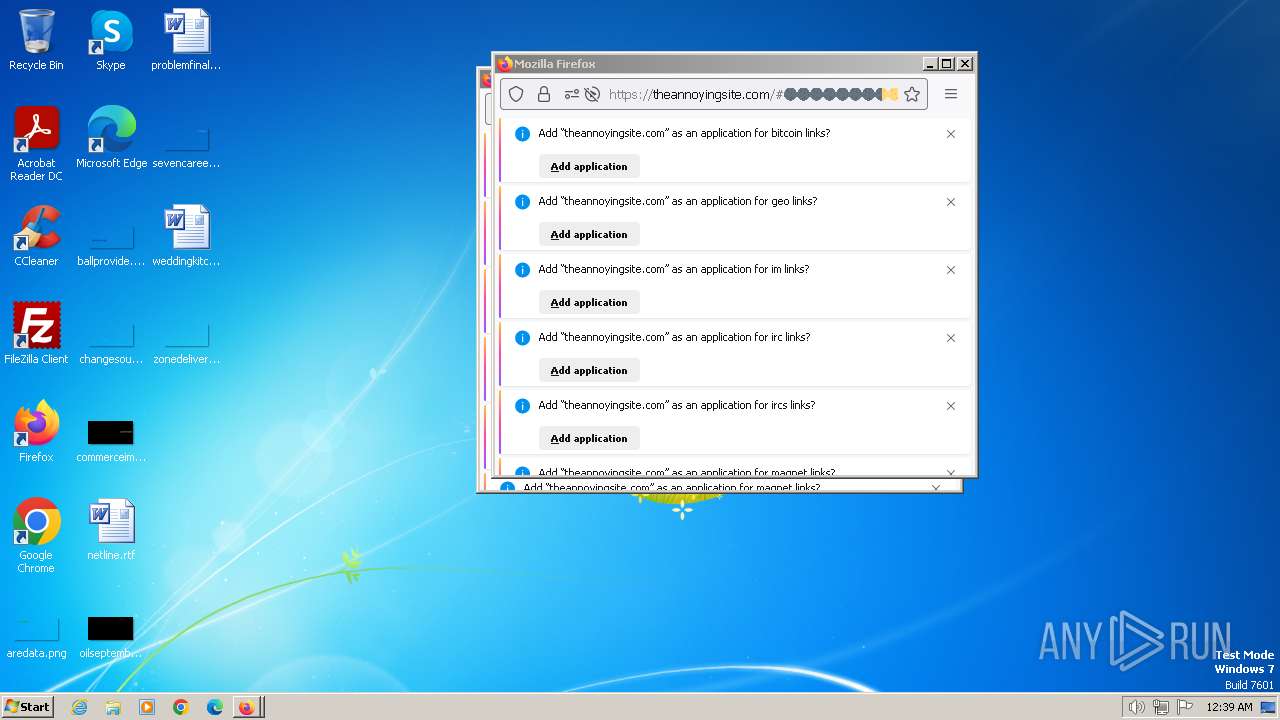Viewport: 1280px width, 720px height.
Task: Select the netline.rtf document
Action: click(111, 530)
